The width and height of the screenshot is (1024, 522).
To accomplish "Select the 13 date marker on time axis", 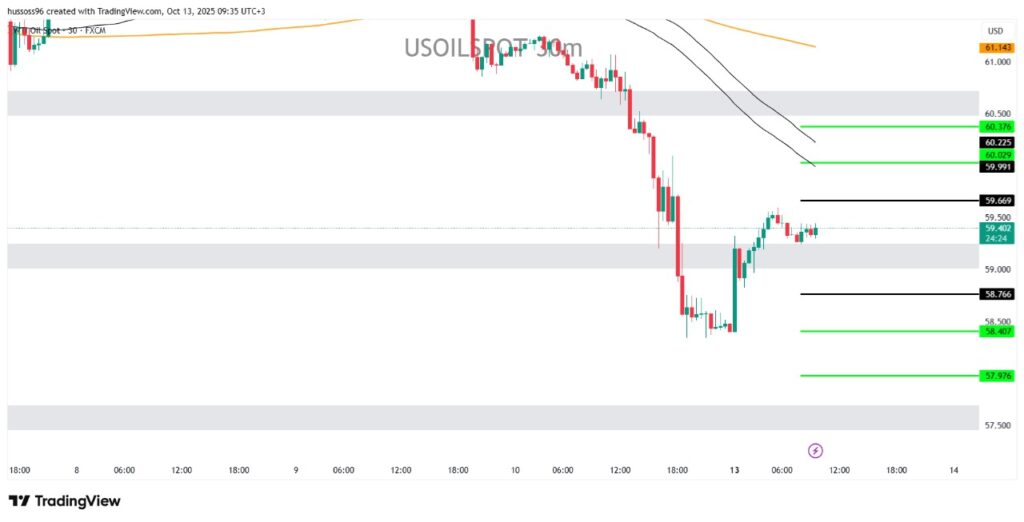I will point(733,470).
